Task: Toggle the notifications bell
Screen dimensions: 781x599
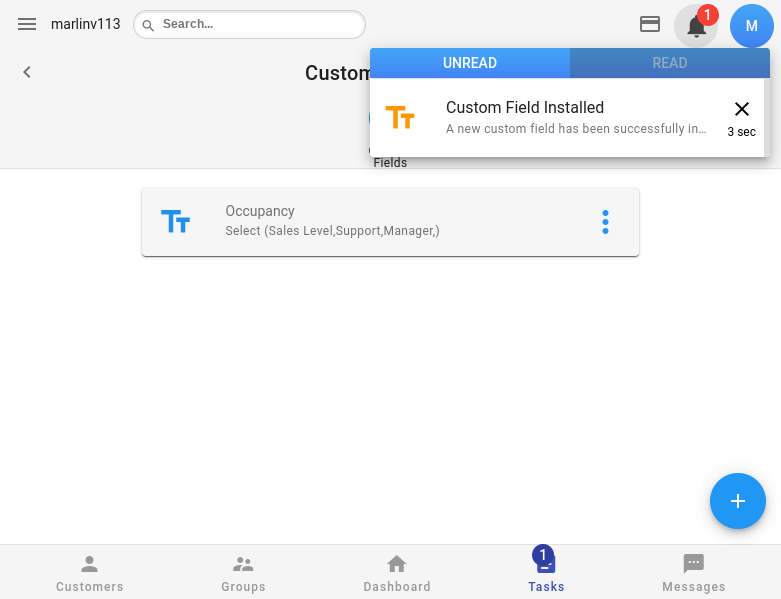Action: 696,26
